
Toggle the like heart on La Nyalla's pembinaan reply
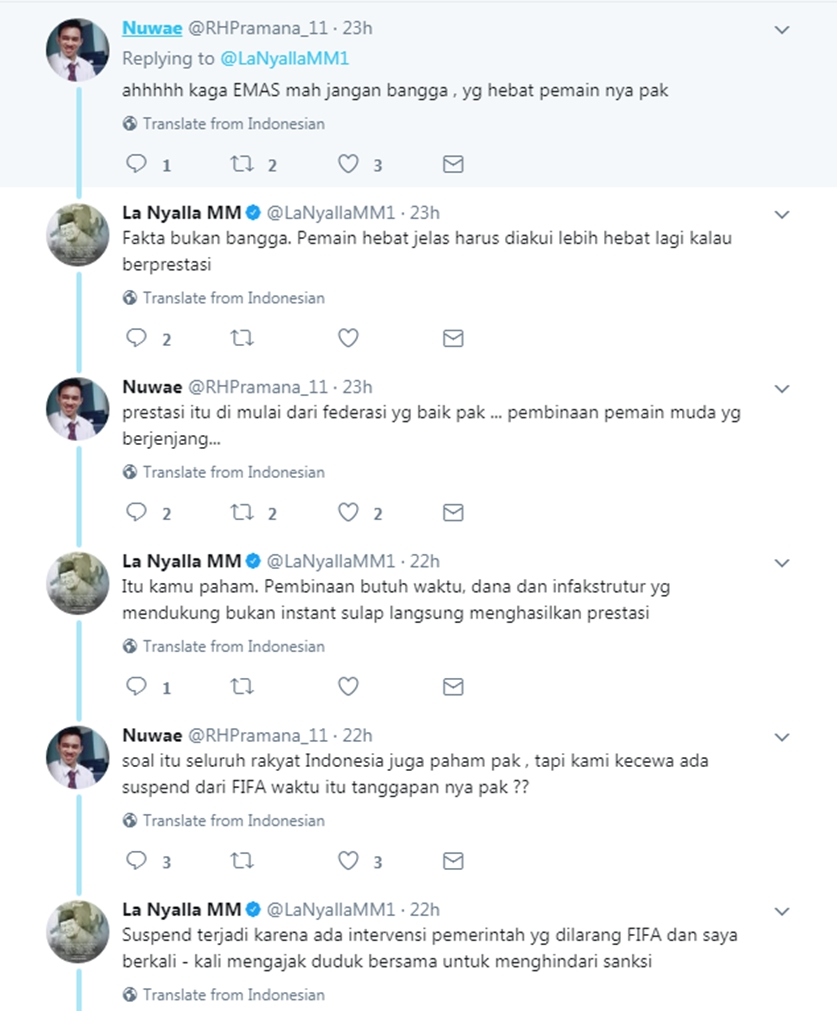348,687
